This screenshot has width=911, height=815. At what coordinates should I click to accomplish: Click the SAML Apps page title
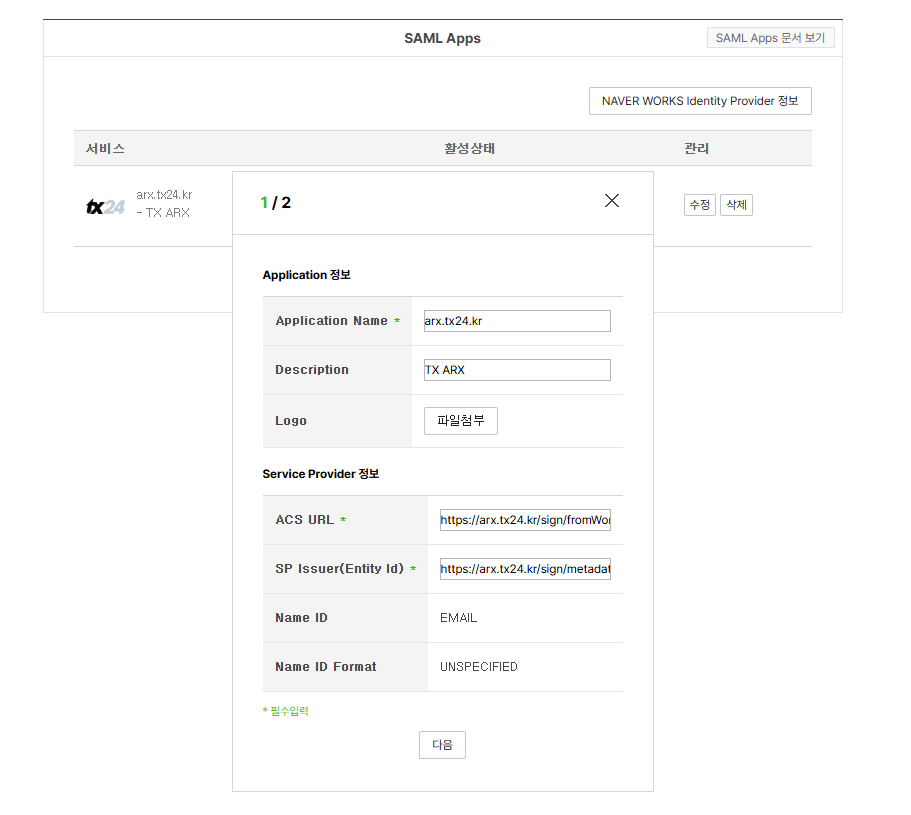click(x=442, y=38)
